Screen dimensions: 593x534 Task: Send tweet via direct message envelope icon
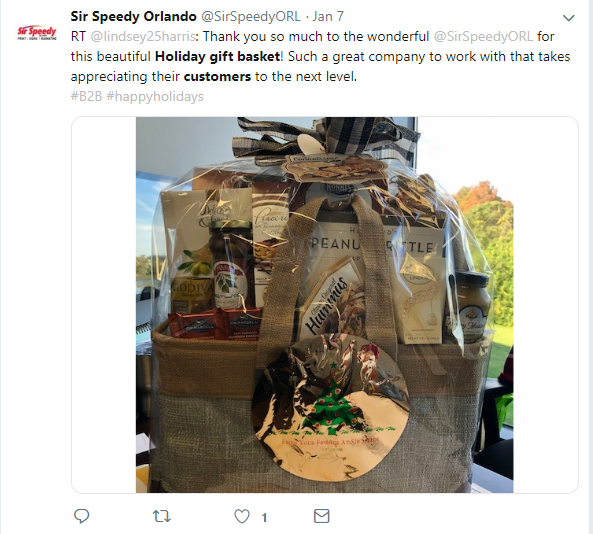[x=322, y=516]
